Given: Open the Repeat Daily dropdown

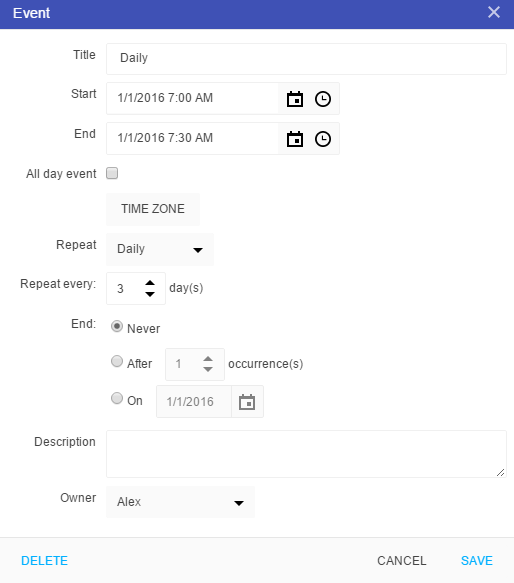Looking at the screenshot, I should point(160,249).
